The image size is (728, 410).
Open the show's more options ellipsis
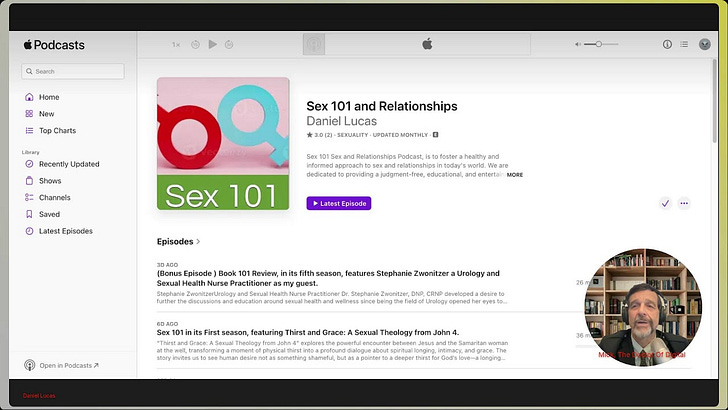(x=684, y=203)
